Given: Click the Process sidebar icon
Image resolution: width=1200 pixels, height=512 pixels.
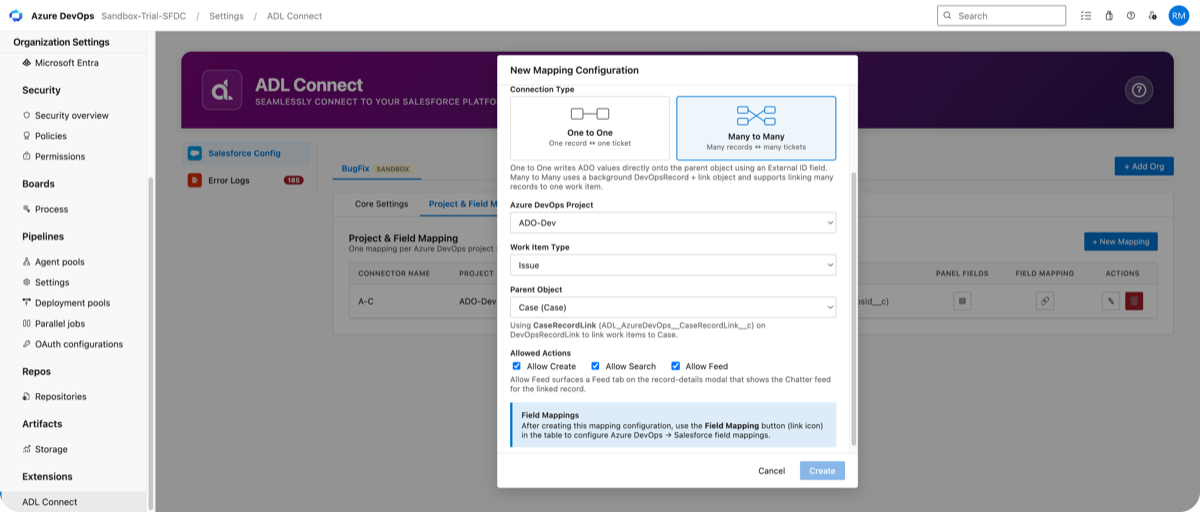Looking at the screenshot, I should tap(27, 210).
